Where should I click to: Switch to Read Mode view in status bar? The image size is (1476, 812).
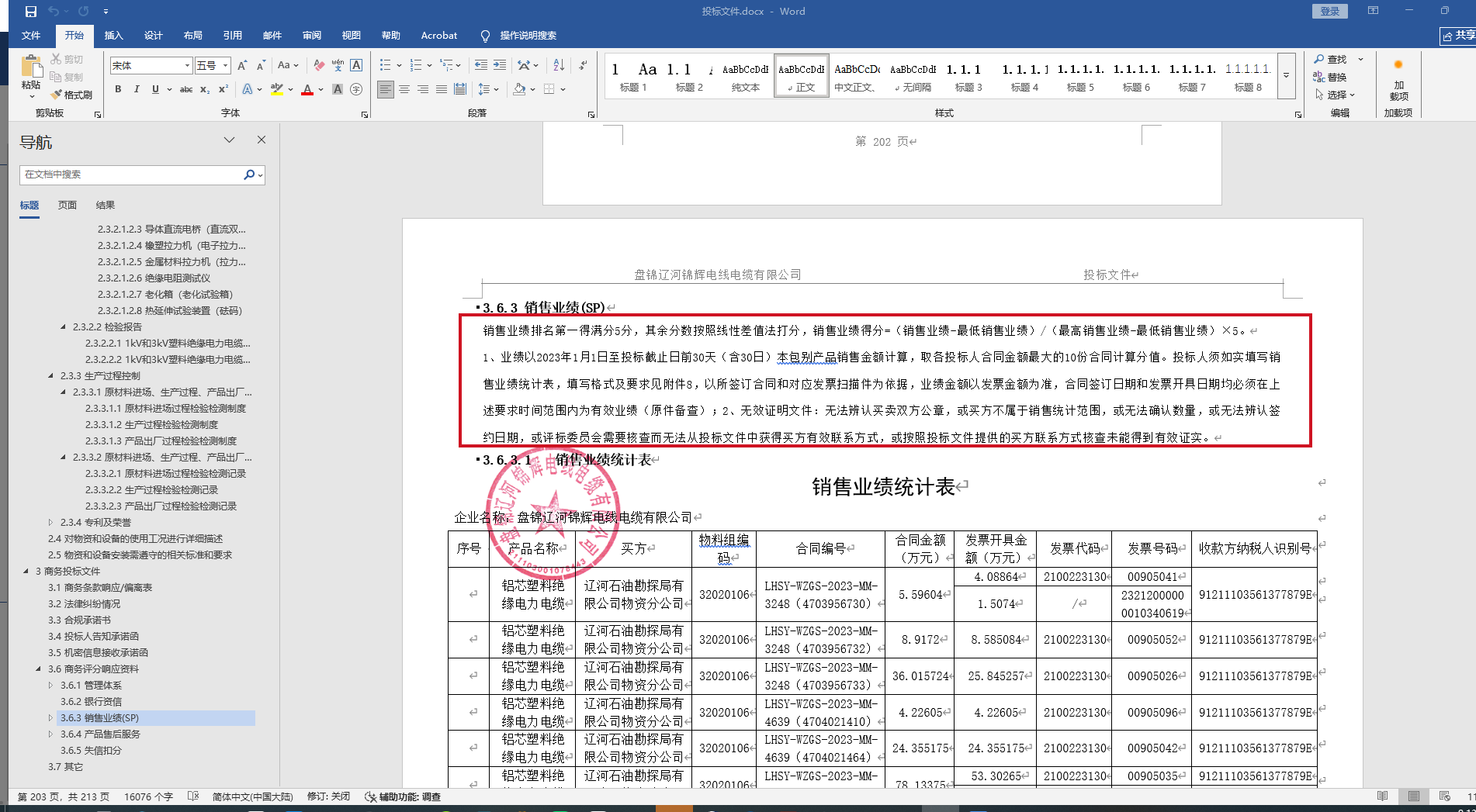[1382, 796]
